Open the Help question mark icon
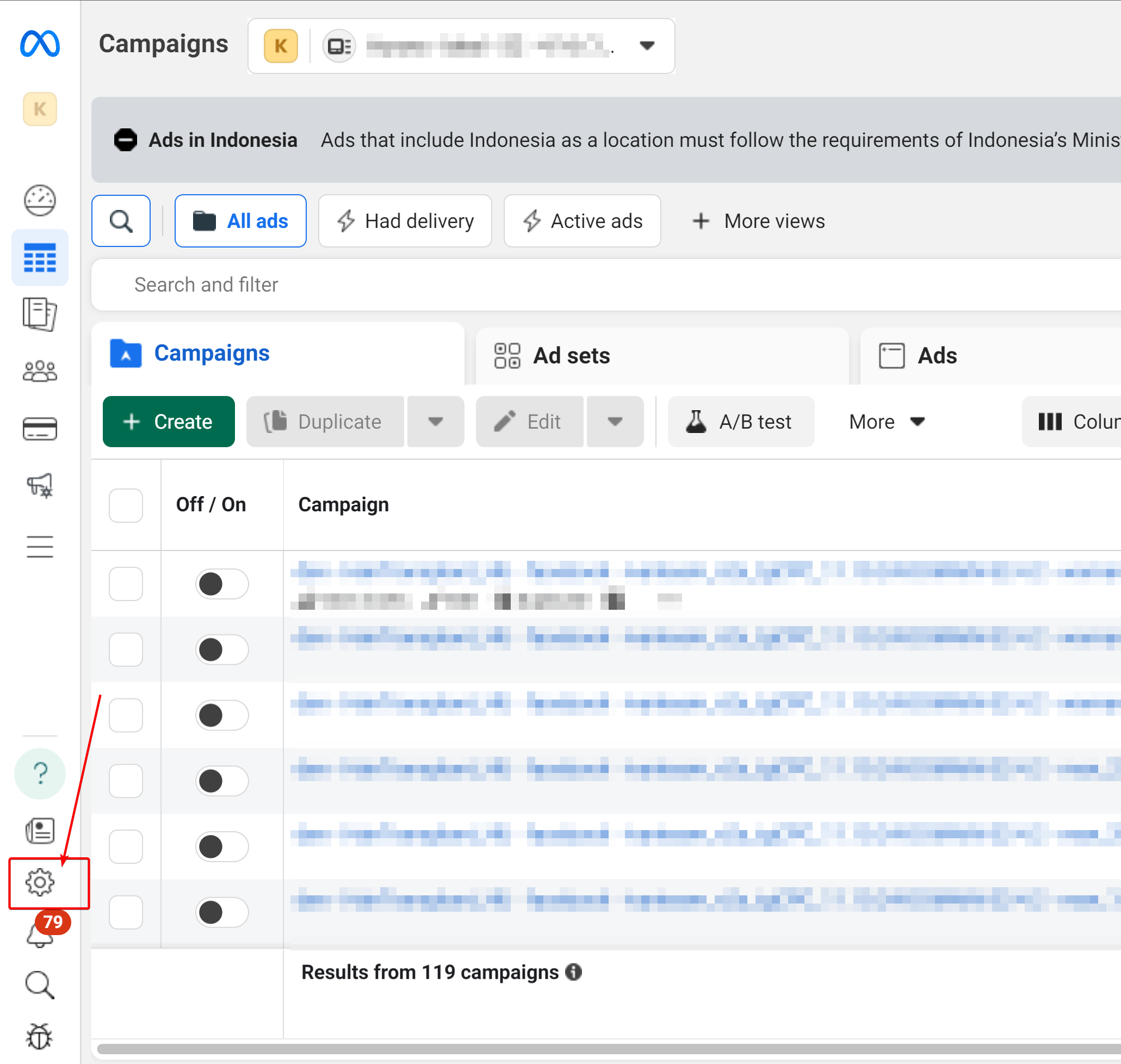 pyautogui.click(x=40, y=774)
